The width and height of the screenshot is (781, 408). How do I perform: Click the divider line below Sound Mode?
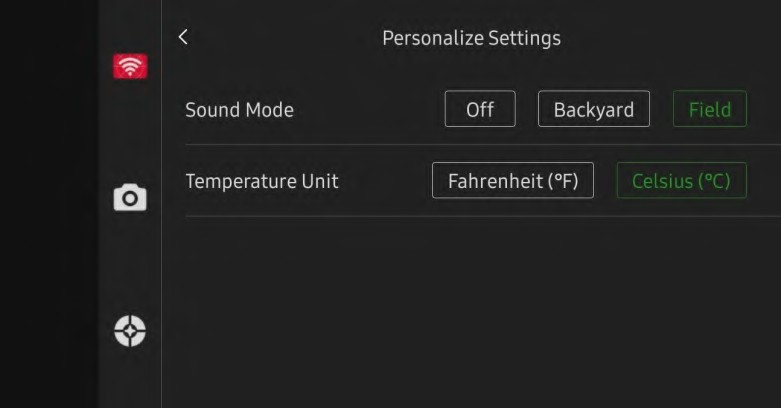[480, 144]
